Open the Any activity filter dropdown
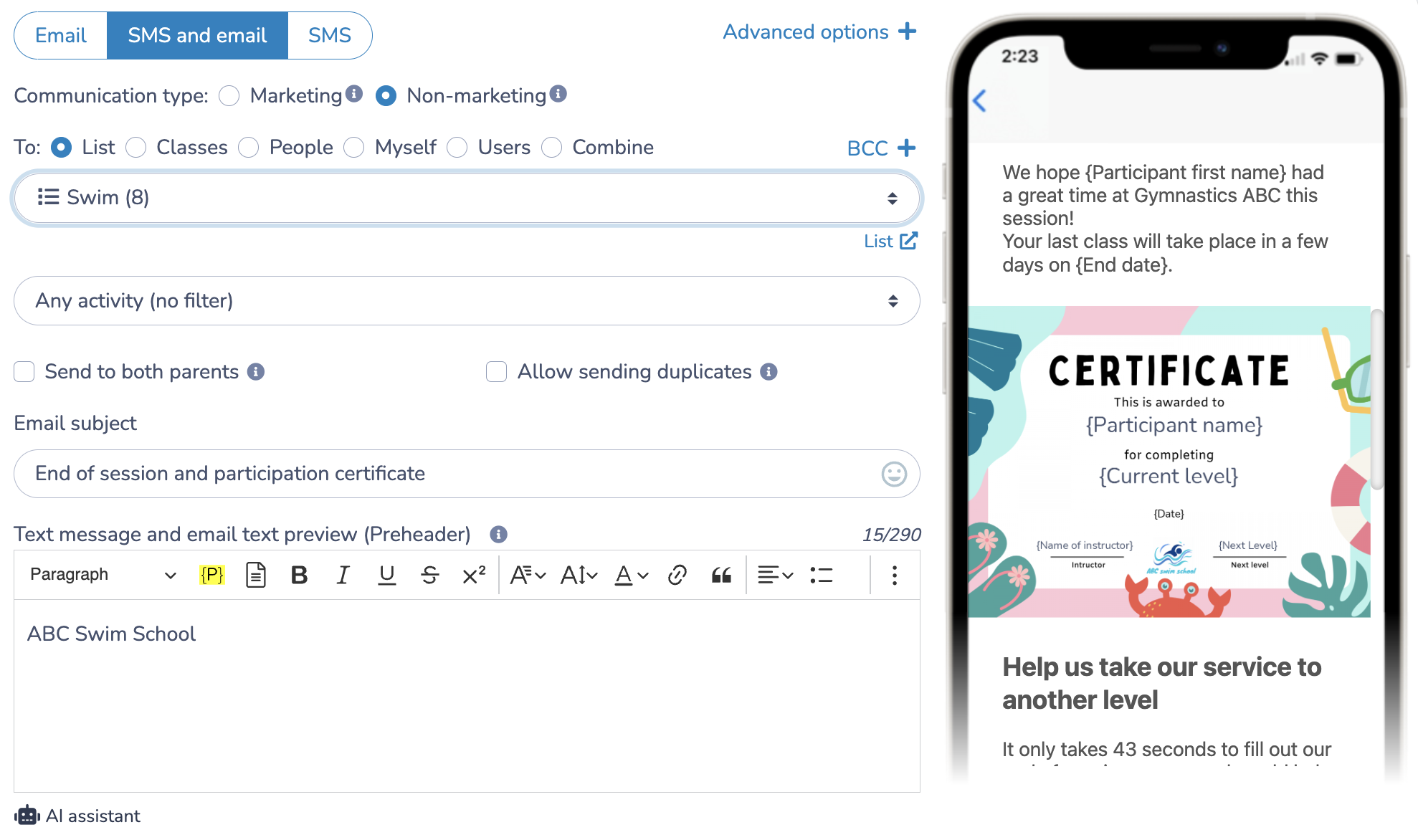 point(467,301)
